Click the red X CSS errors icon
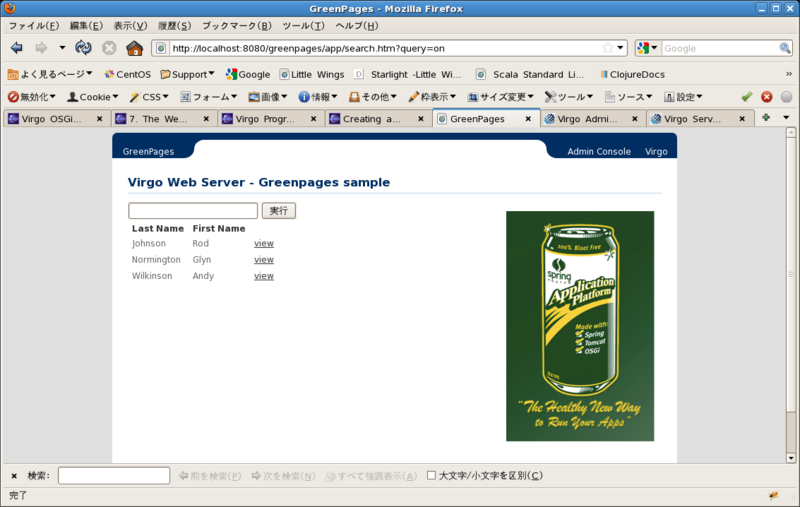 click(766, 96)
